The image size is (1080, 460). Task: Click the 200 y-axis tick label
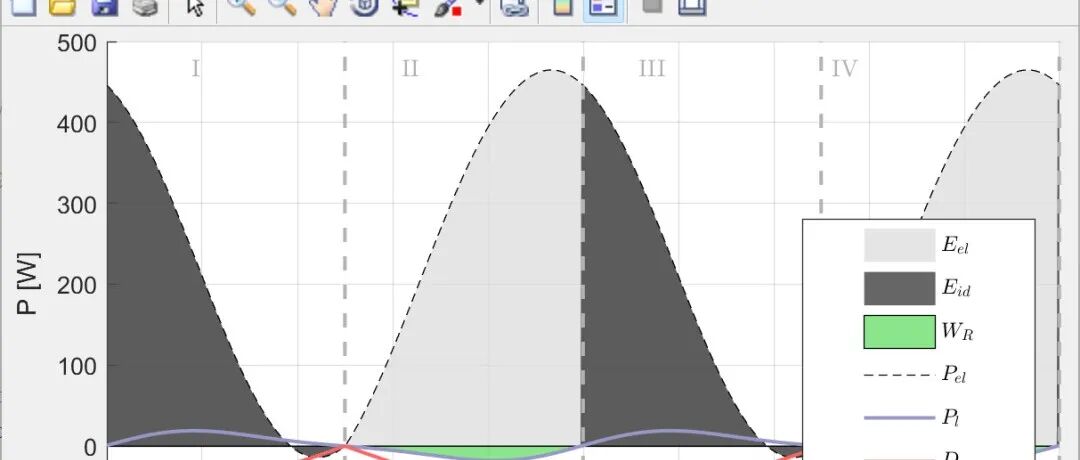click(75, 284)
